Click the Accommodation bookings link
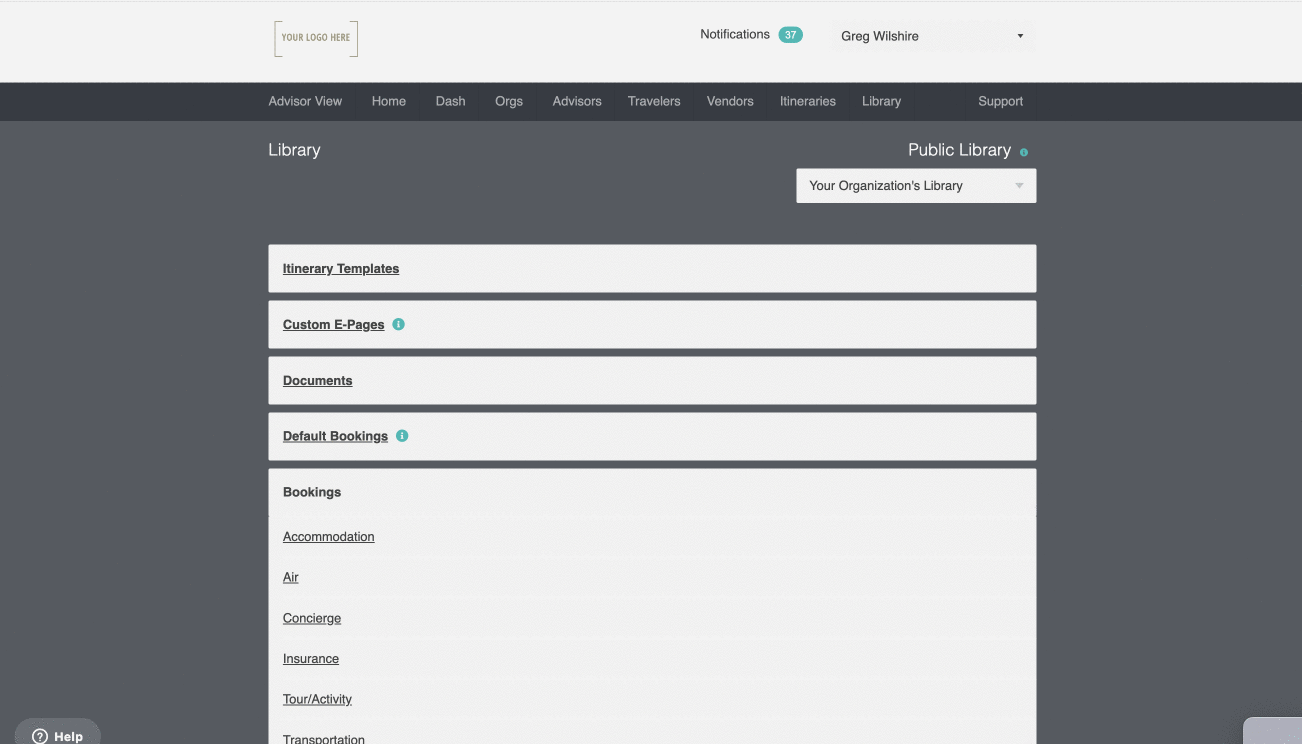The width and height of the screenshot is (1302, 744). click(328, 537)
